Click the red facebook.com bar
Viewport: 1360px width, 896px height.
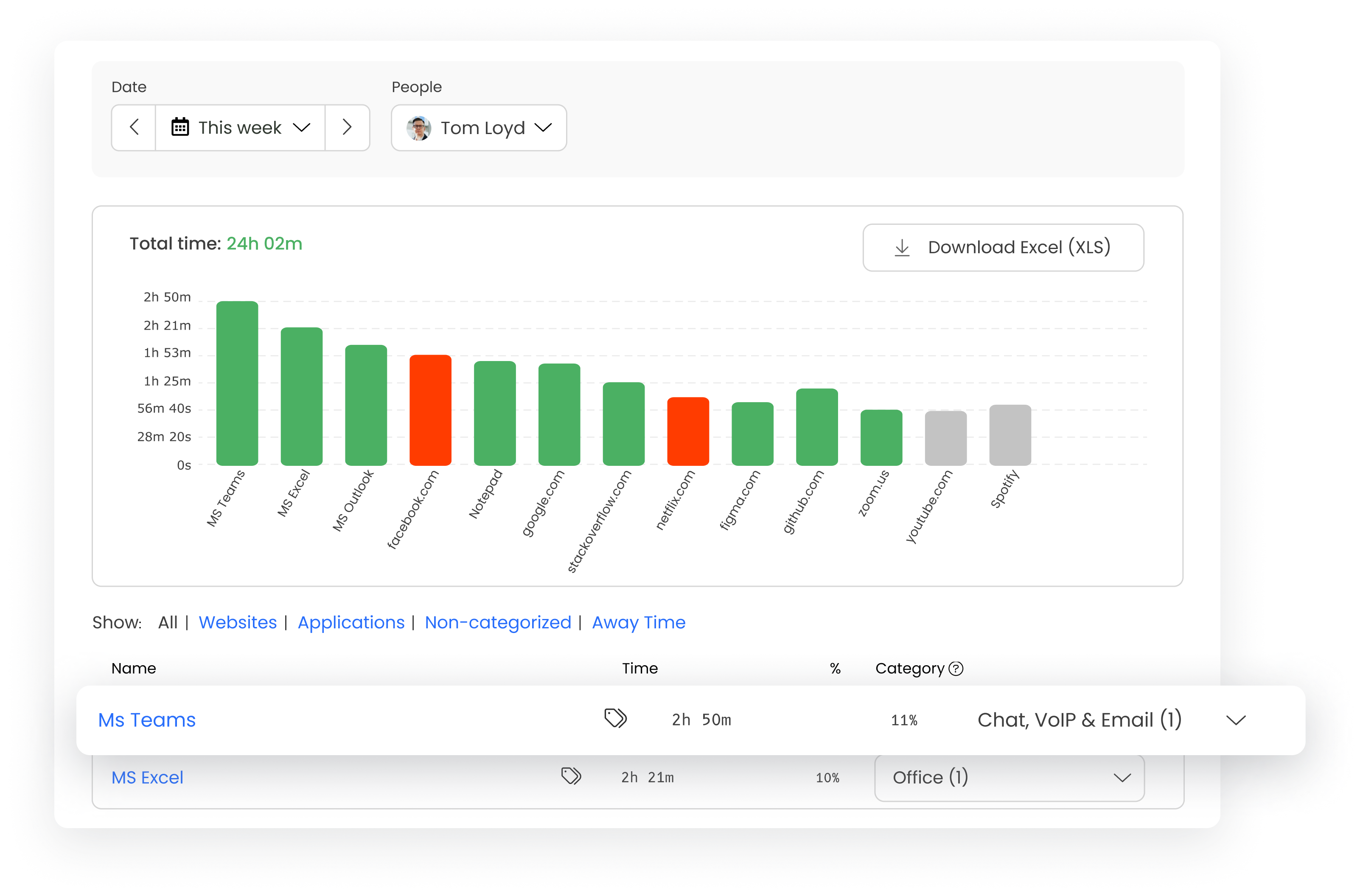coord(430,410)
